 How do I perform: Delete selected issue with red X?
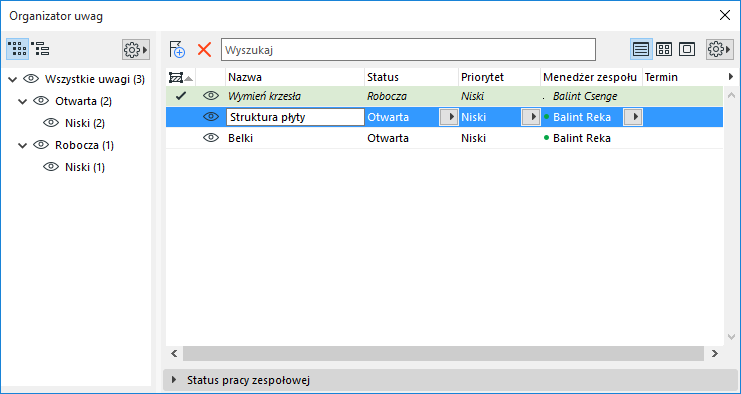204,50
